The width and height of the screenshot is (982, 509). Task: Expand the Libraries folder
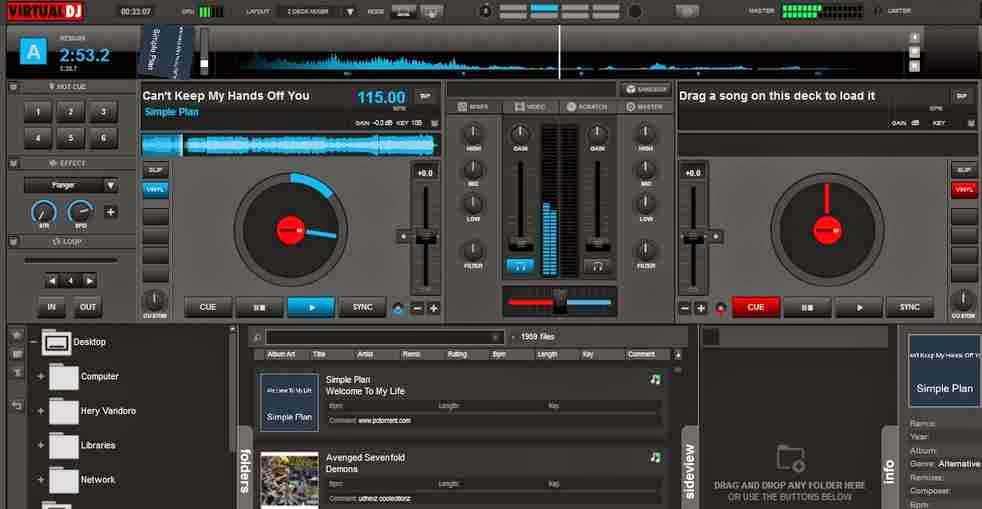[x=41, y=446]
